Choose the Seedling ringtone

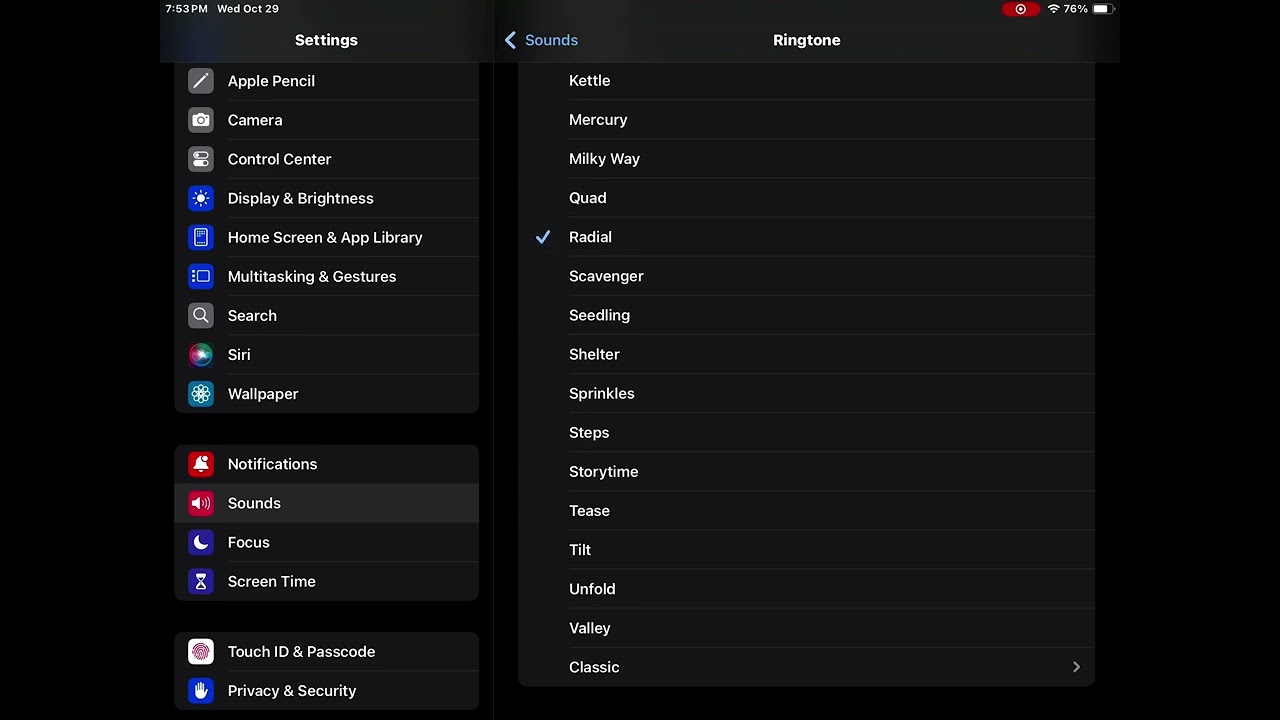coord(806,315)
